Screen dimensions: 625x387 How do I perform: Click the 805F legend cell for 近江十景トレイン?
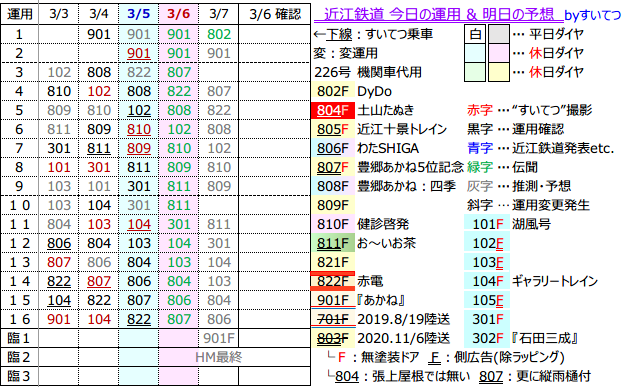coord(333,129)
